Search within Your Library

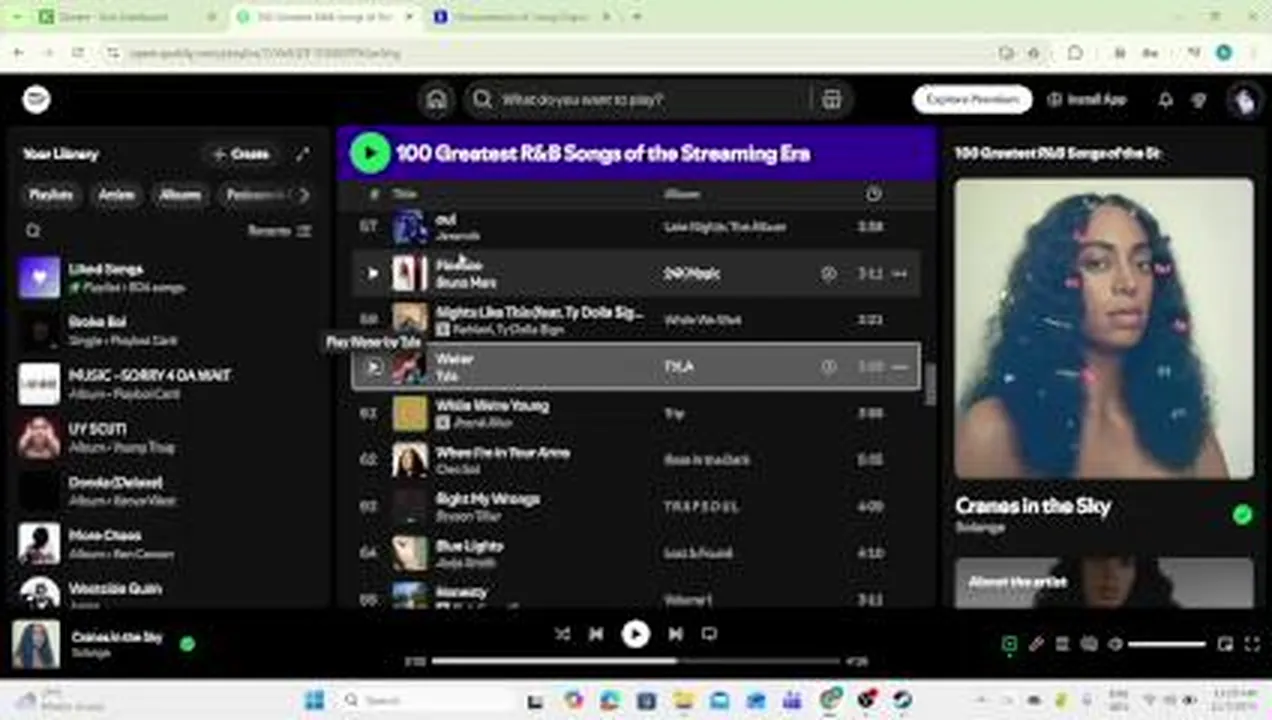click(x=33, y=231)
